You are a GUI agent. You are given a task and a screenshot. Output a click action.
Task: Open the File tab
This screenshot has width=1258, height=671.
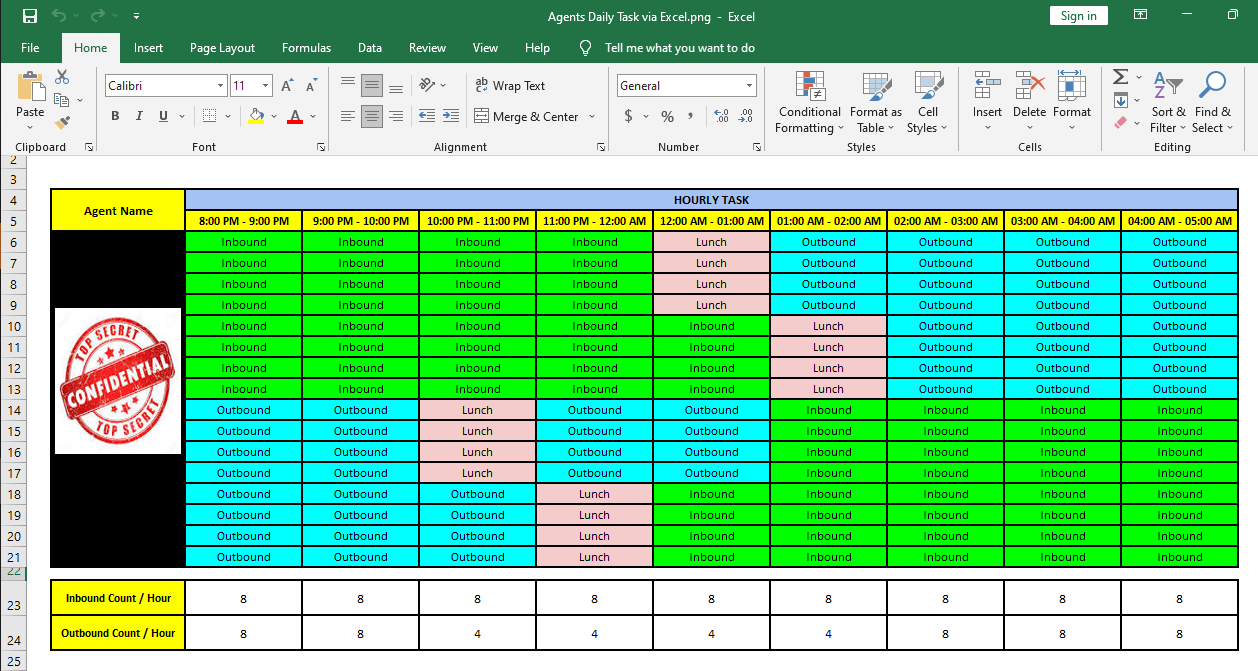(x=30, y=48)
